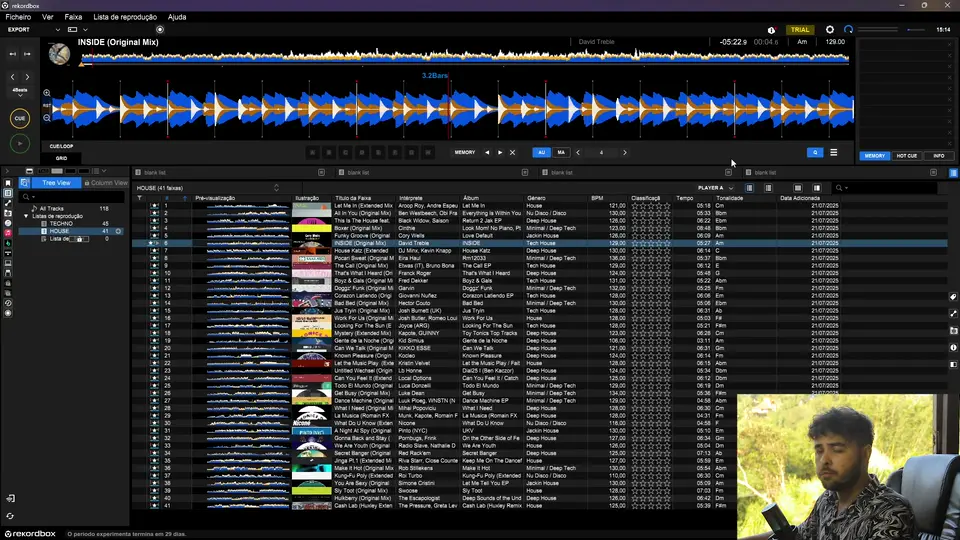960x540 pixels.
Task: Collapse Listas de reprodução tree node
Action: [x=26, y=216]
